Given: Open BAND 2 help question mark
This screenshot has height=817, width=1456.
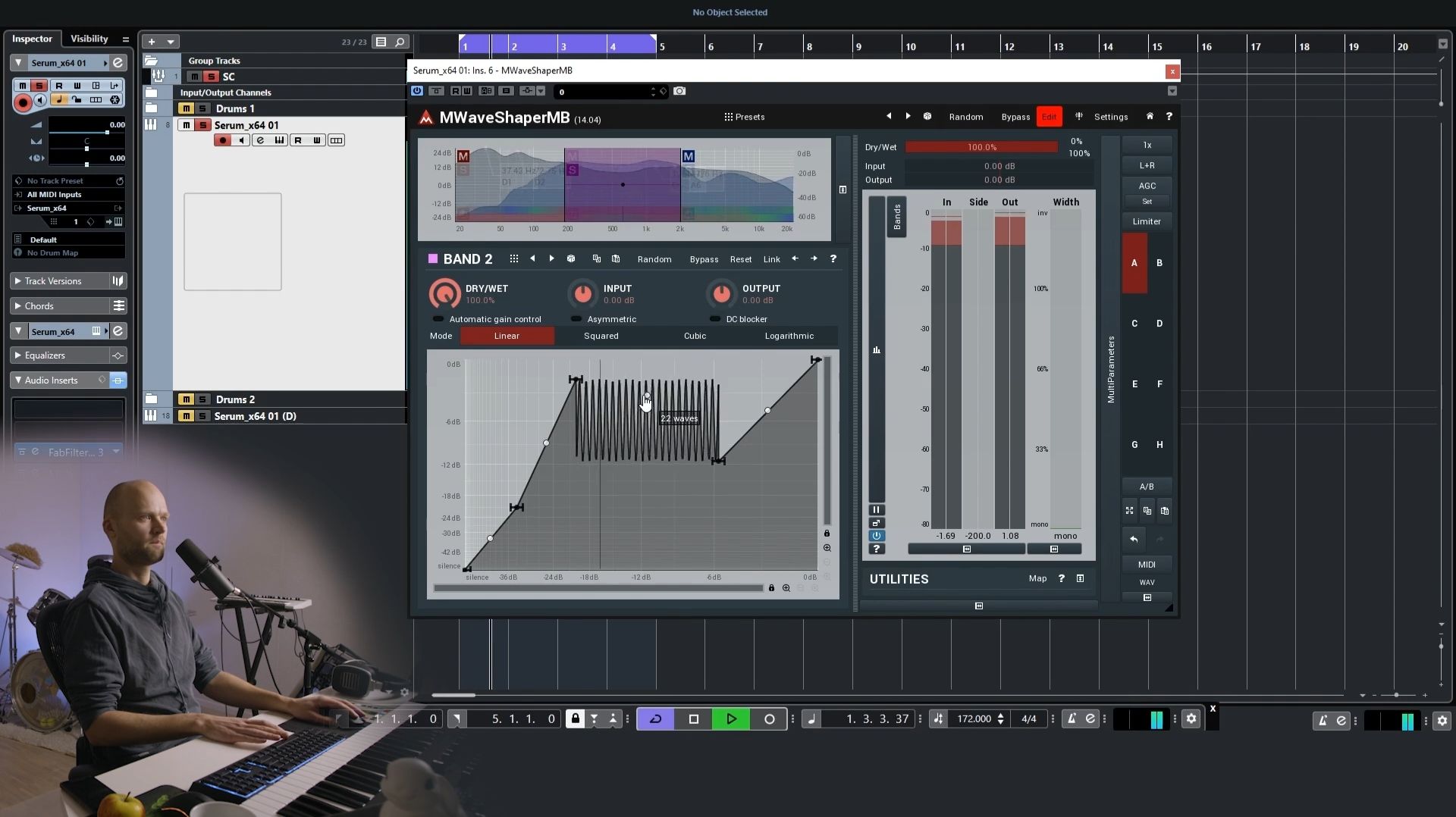Looking at the screenshot, I should tap(833, 259).
